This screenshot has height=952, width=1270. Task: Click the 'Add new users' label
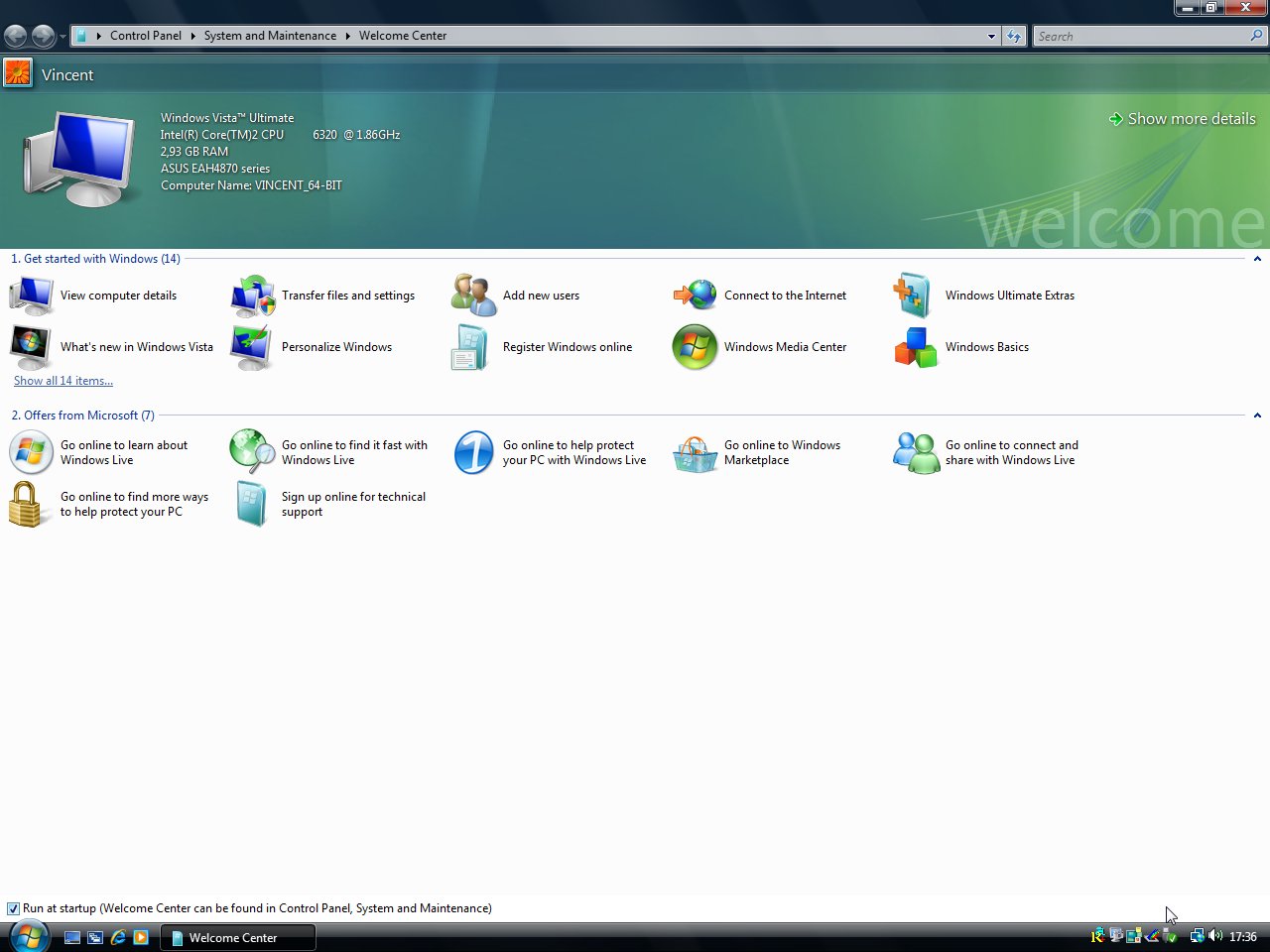pos(541,296)
